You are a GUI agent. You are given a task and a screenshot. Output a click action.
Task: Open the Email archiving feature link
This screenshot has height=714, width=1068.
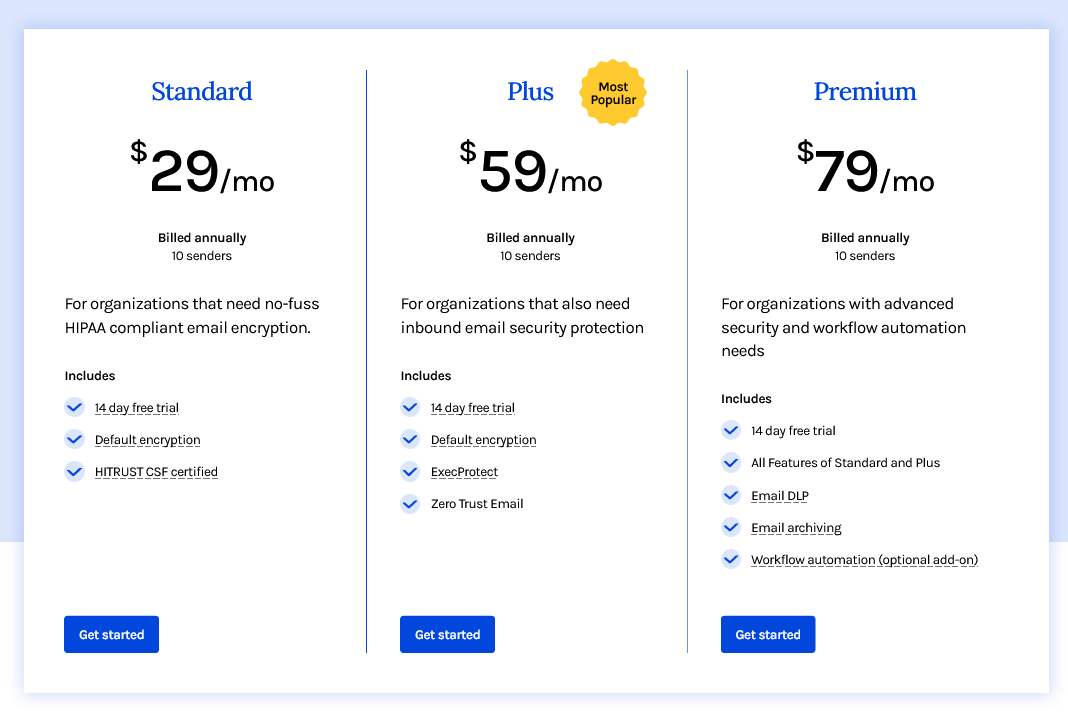[x=796, y=528]
